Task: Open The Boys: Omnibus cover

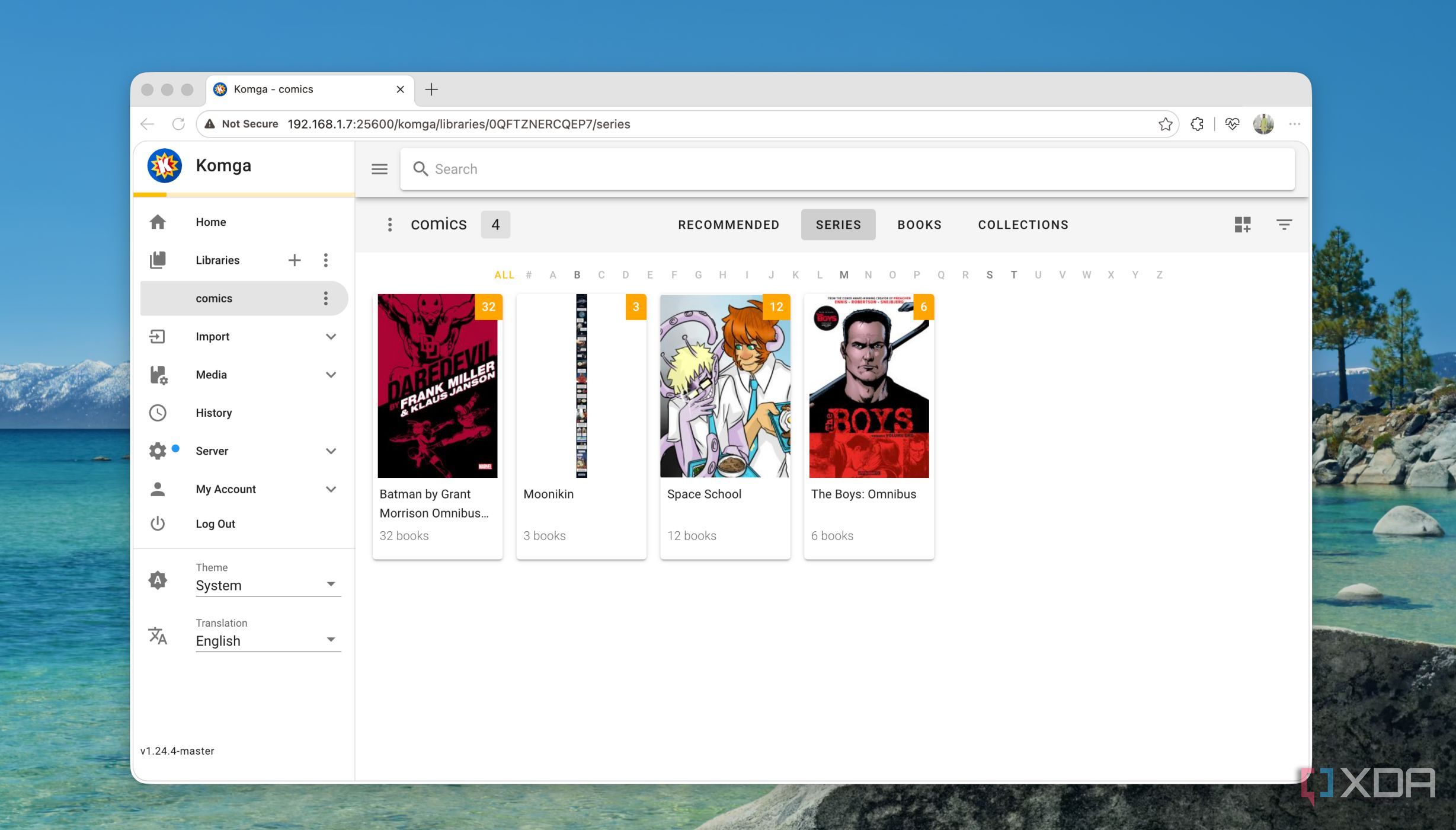Action: 869,386
